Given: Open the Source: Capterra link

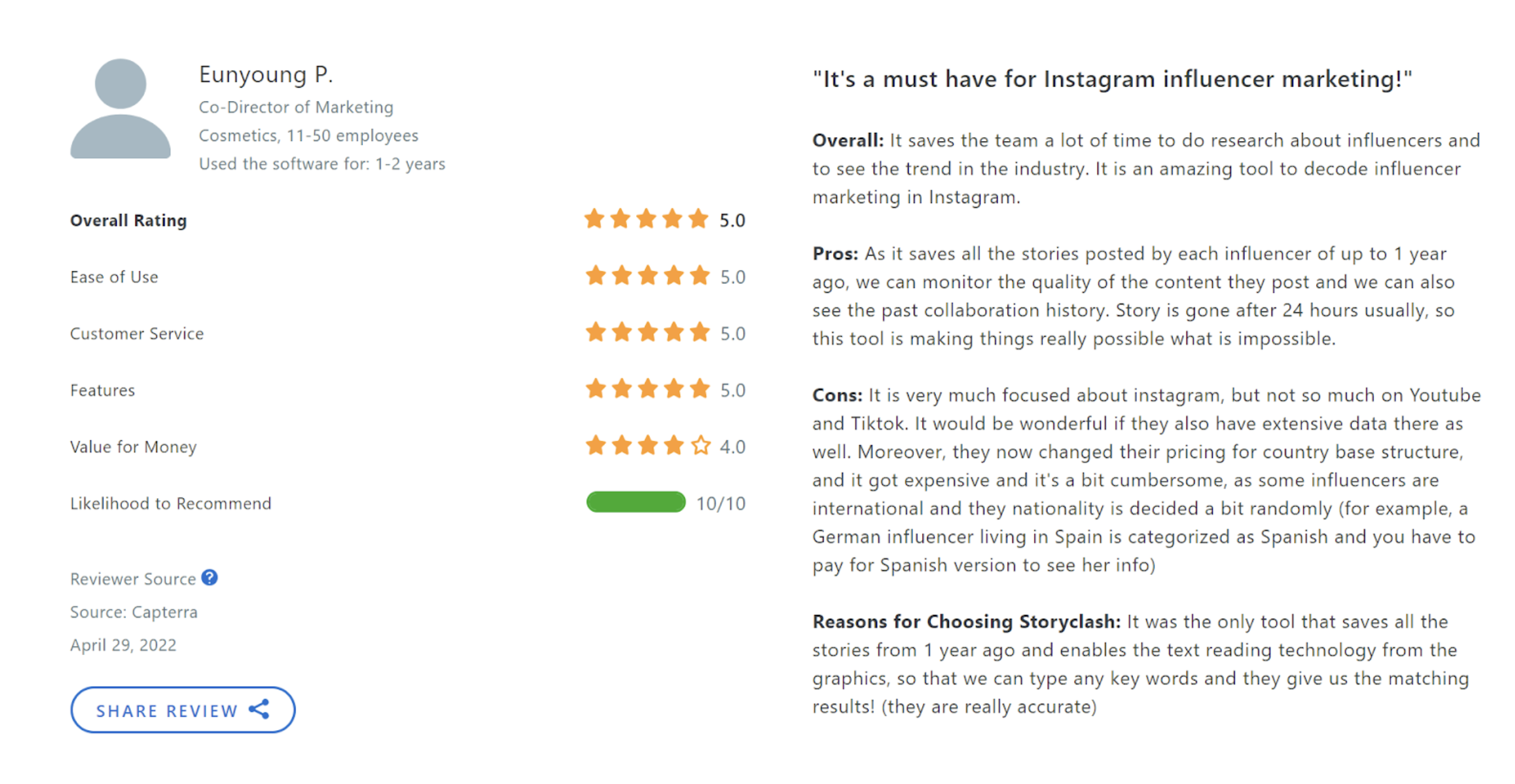Looking at the screenshot, I should [133, 612].
